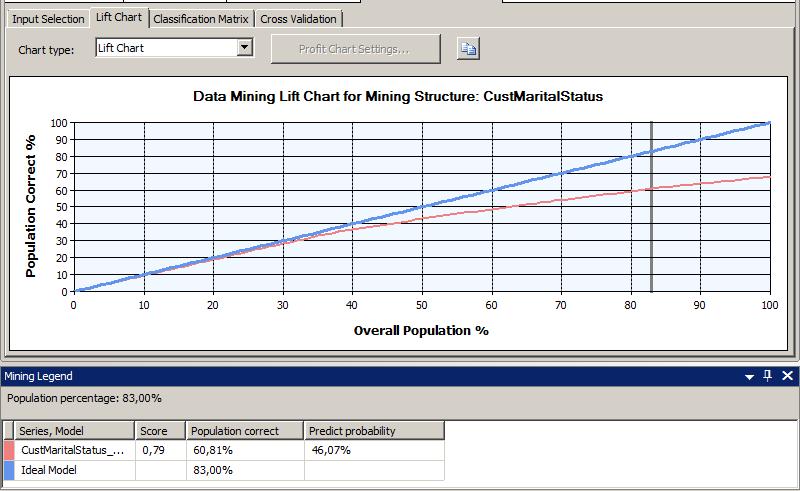
Task: Click the Chart type: label
Action: tap(46, 50)
